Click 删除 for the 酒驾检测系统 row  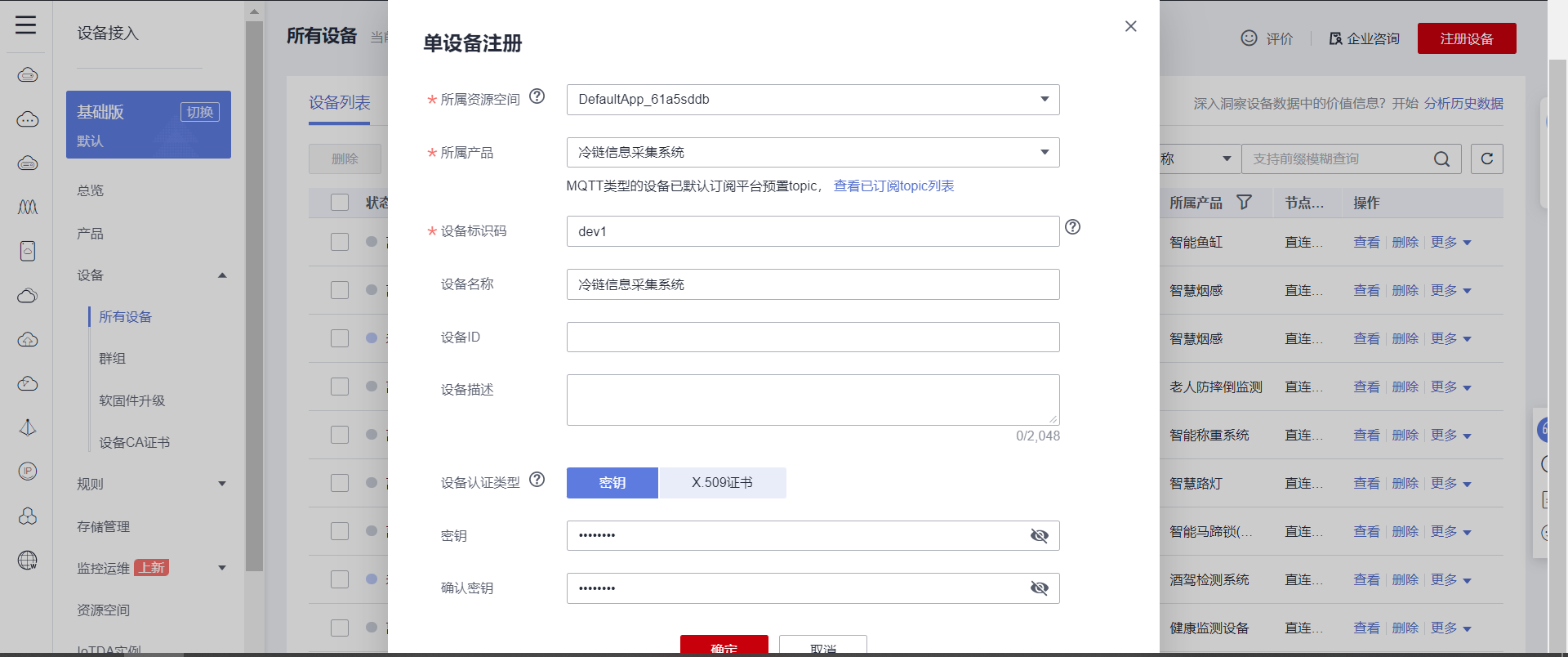pos(1405,580)
